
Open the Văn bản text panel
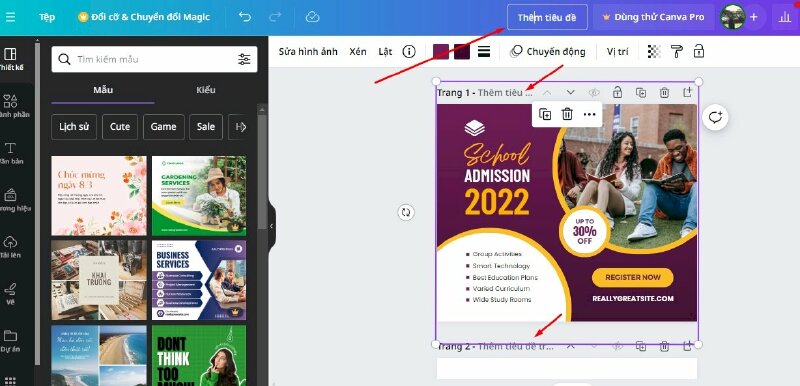tap(10, 153)
